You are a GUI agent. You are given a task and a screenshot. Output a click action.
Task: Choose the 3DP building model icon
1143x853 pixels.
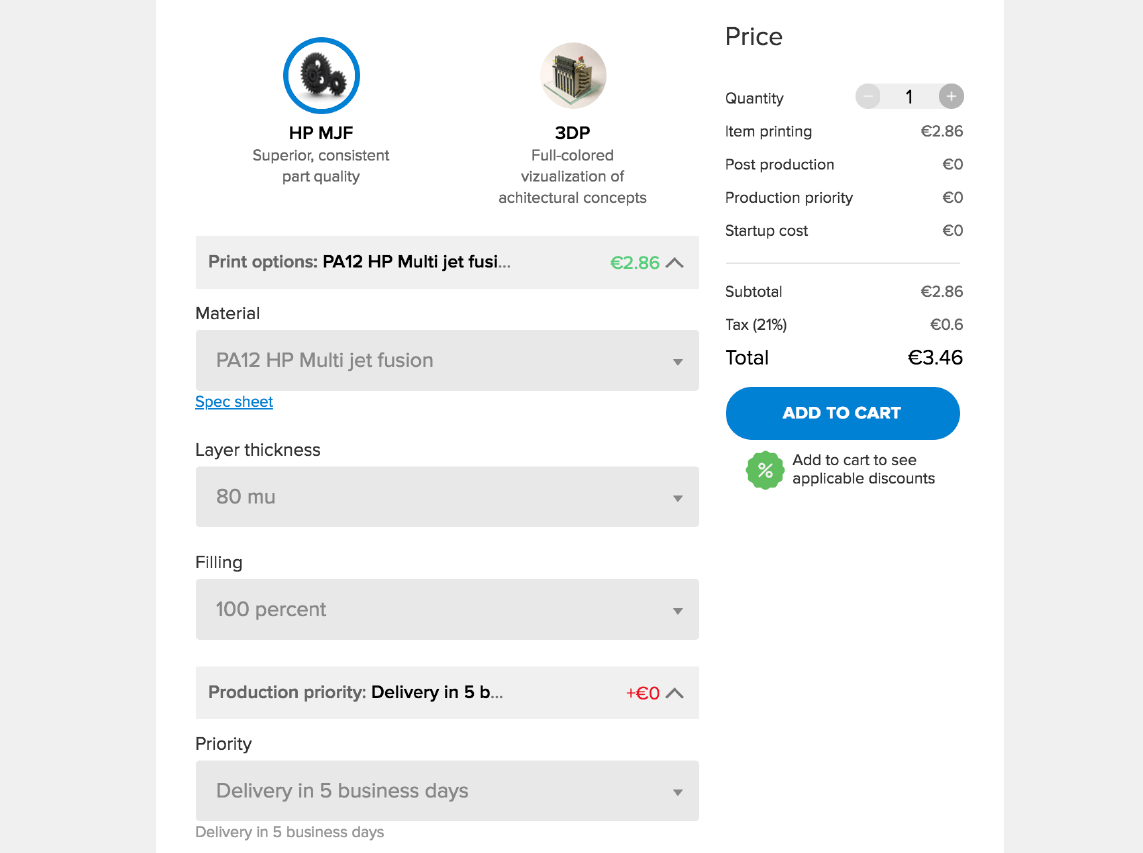point(573,75)
